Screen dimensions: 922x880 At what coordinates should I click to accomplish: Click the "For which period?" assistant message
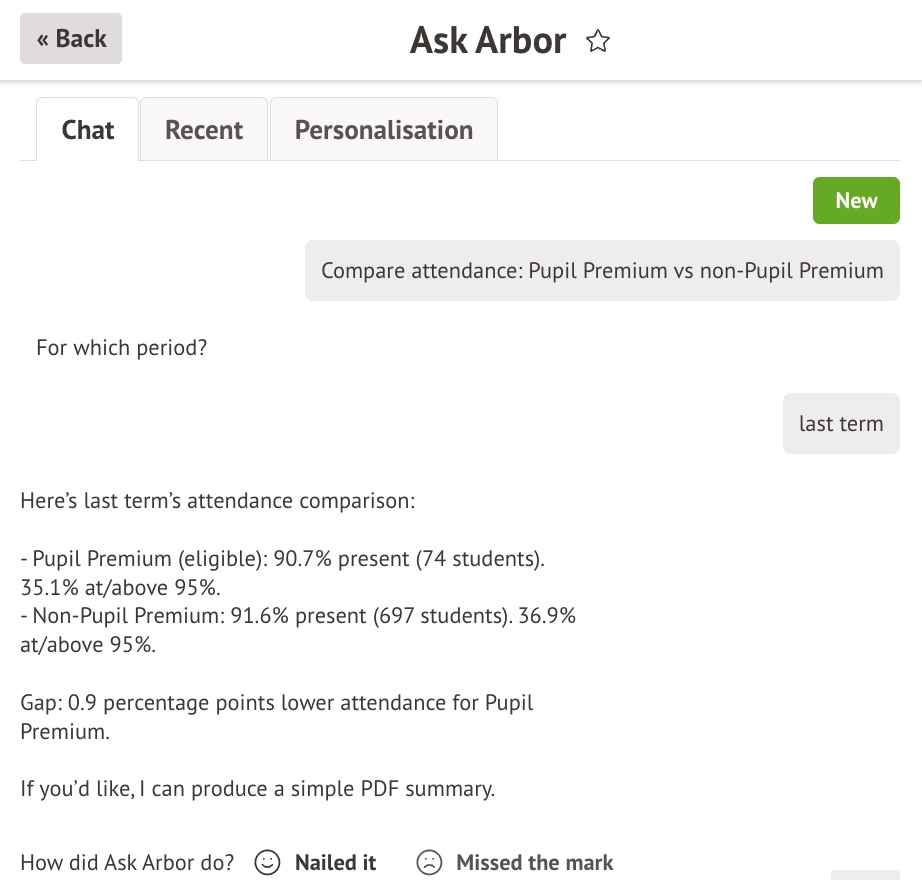pos(121,348)
